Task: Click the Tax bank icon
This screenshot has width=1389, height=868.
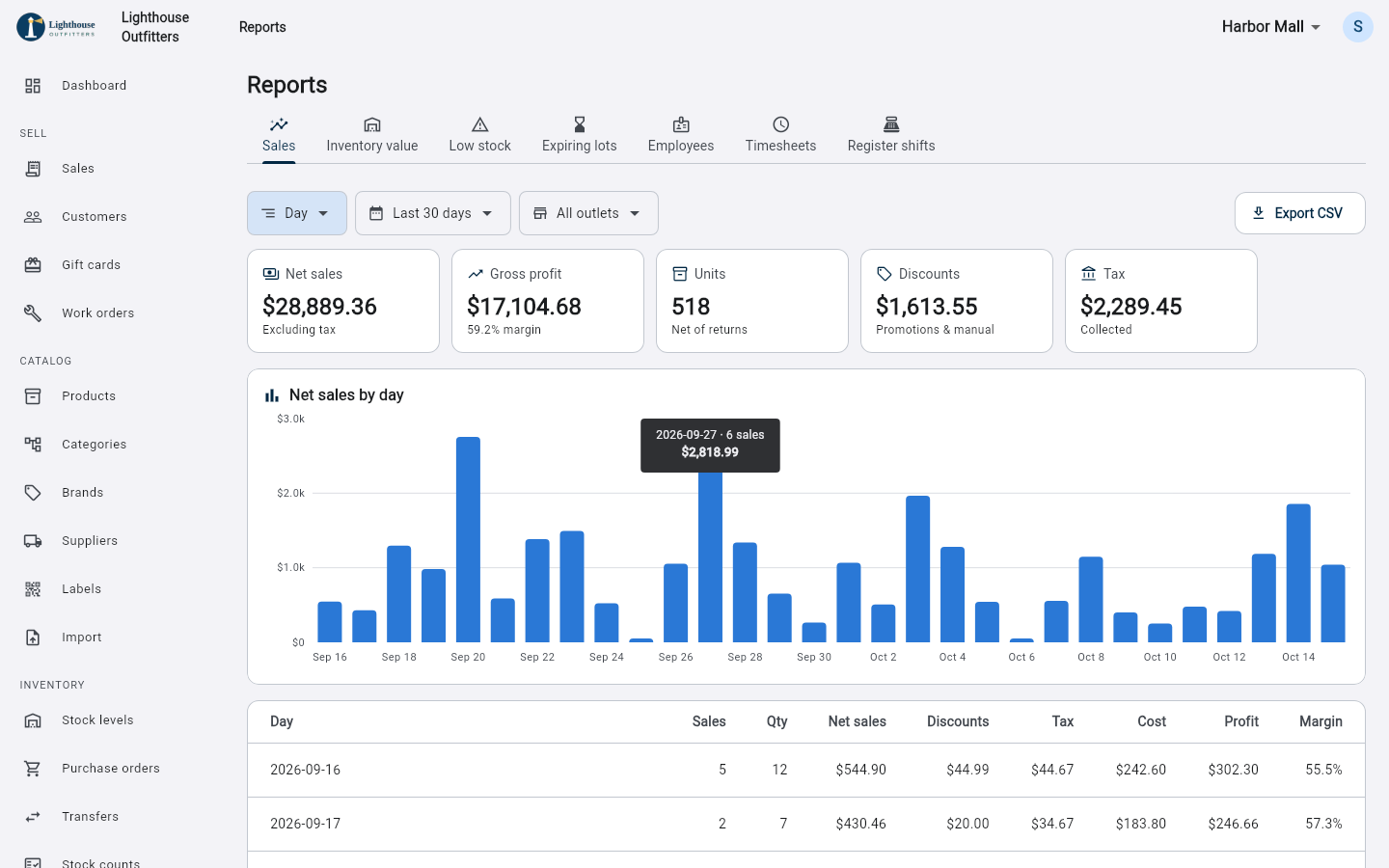Action: tap(1089, 274)
